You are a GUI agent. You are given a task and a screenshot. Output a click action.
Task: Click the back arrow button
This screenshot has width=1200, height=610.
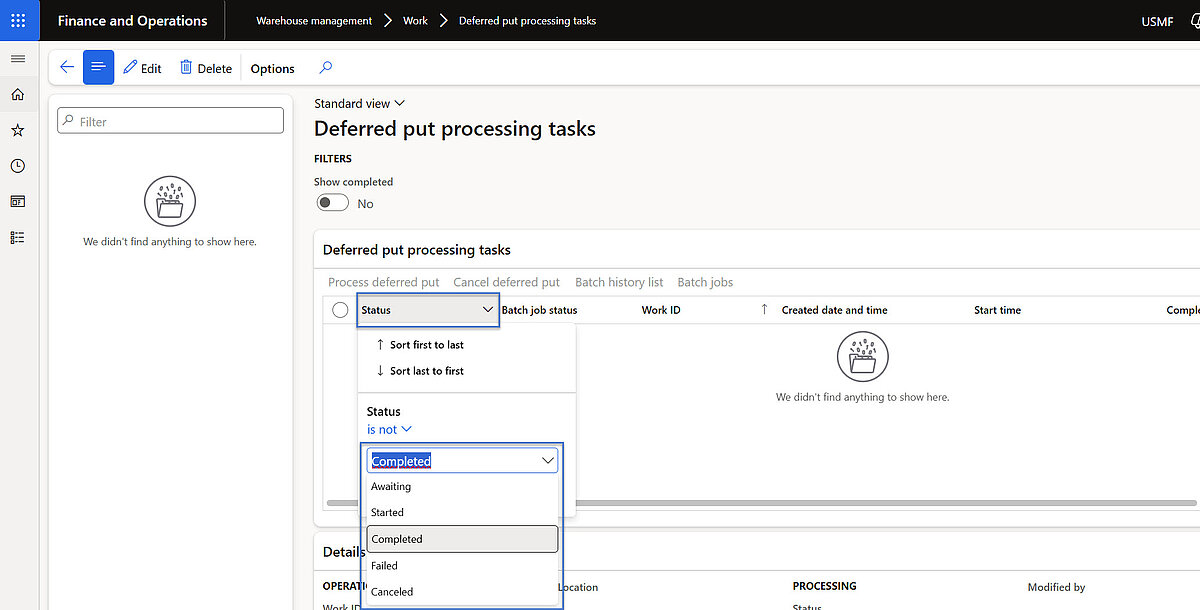tap(66, 68)
